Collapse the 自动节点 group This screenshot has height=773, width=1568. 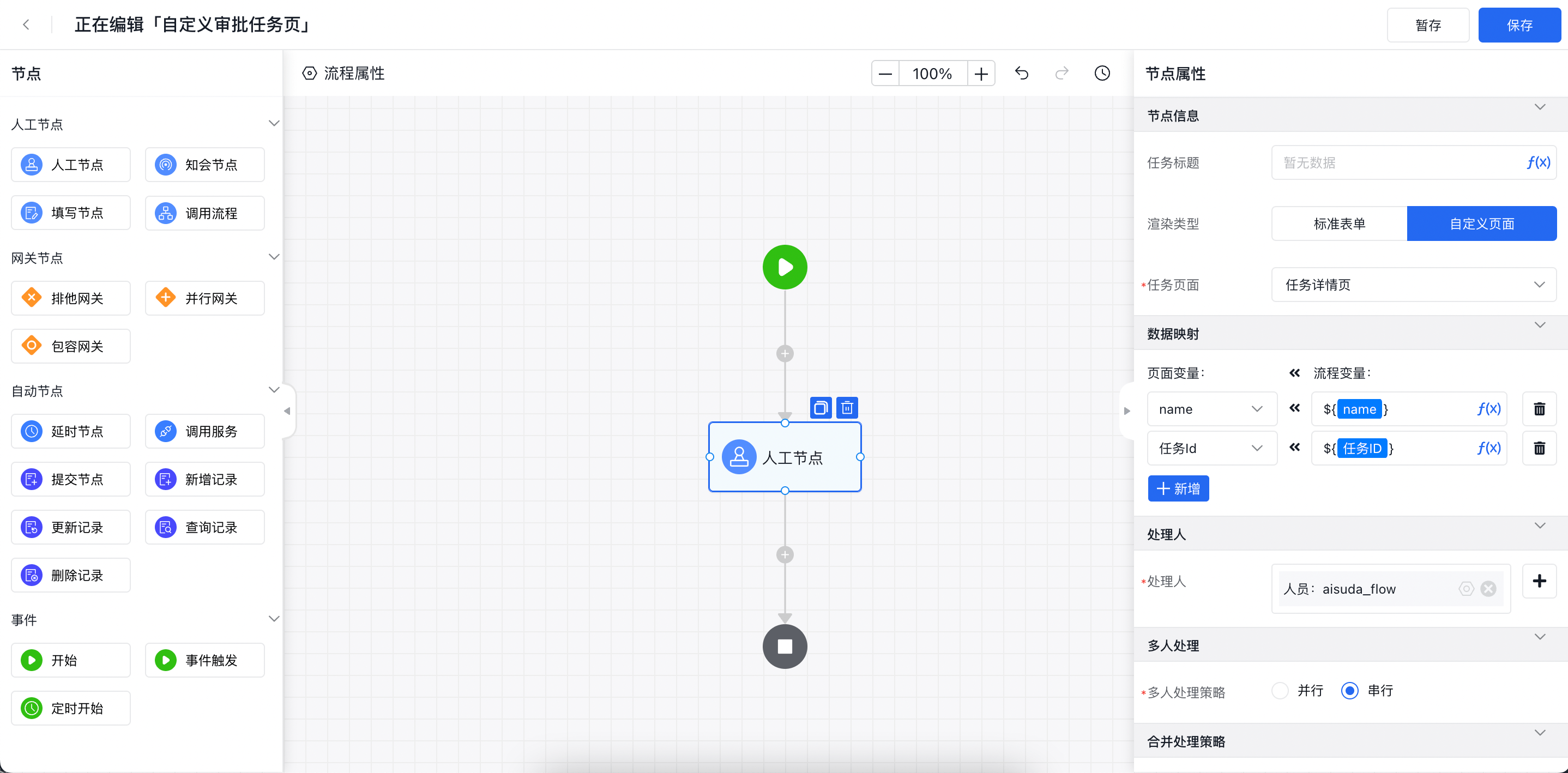tap(274, 390)
